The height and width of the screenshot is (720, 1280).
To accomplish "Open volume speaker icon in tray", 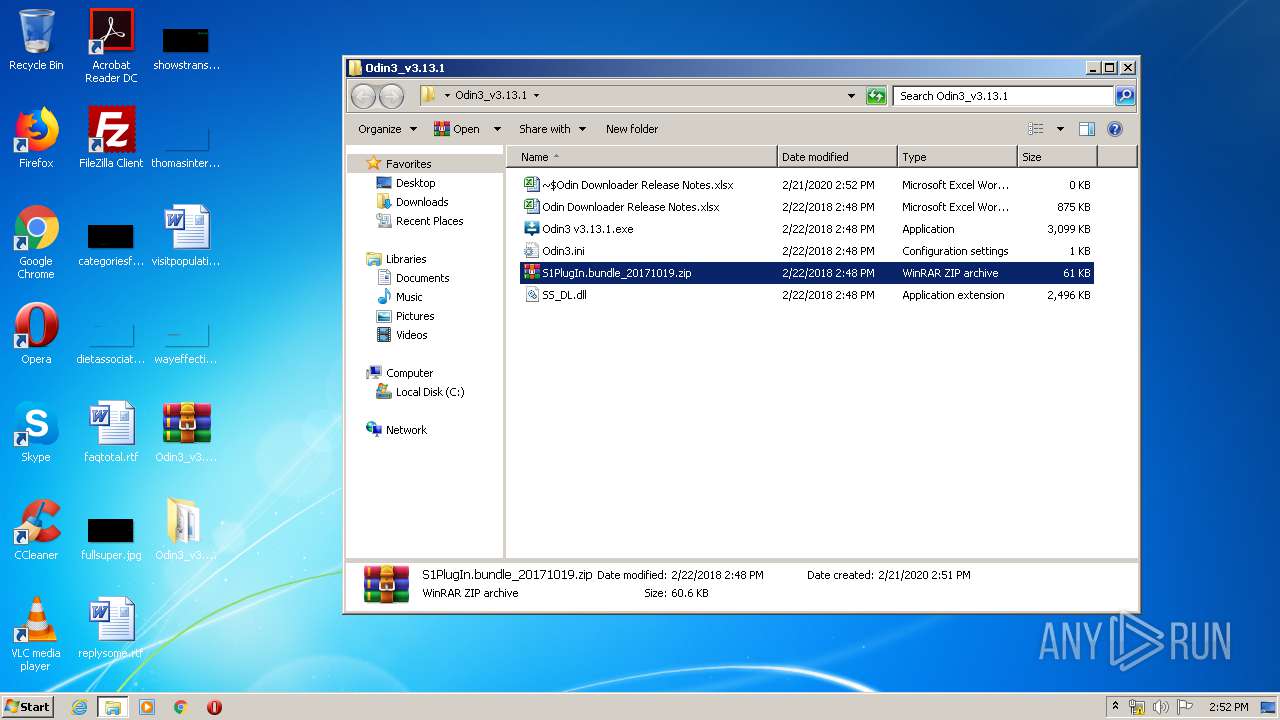I will coord(1161,707).
